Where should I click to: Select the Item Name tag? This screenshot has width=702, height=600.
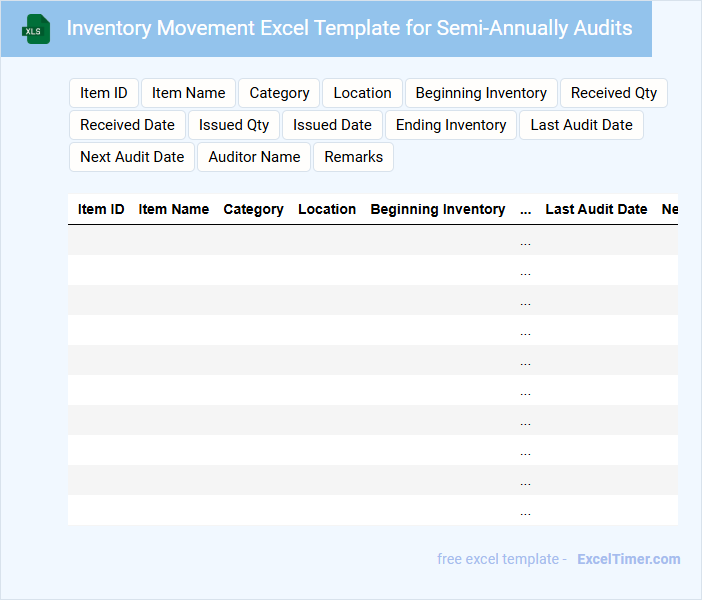pos(188,93)
